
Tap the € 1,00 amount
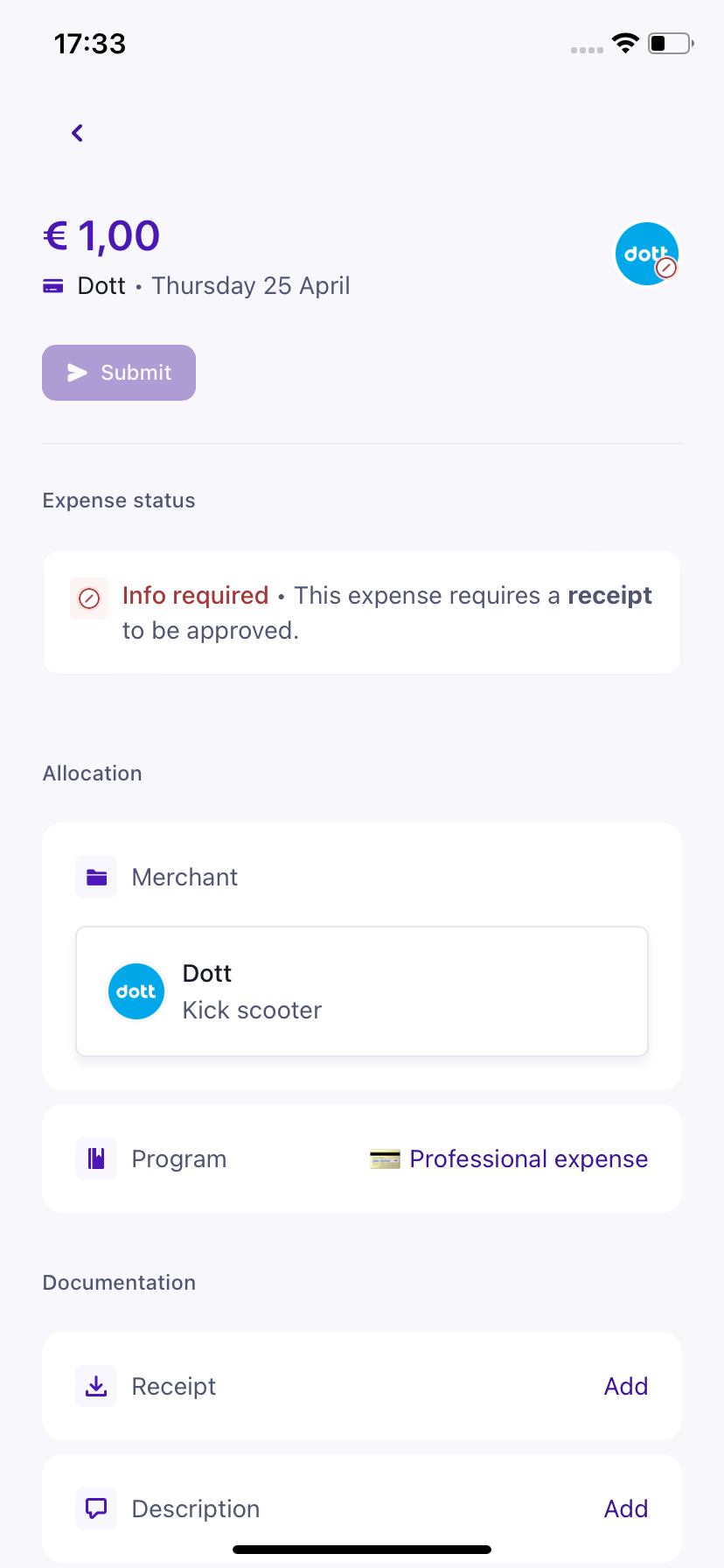102,236
